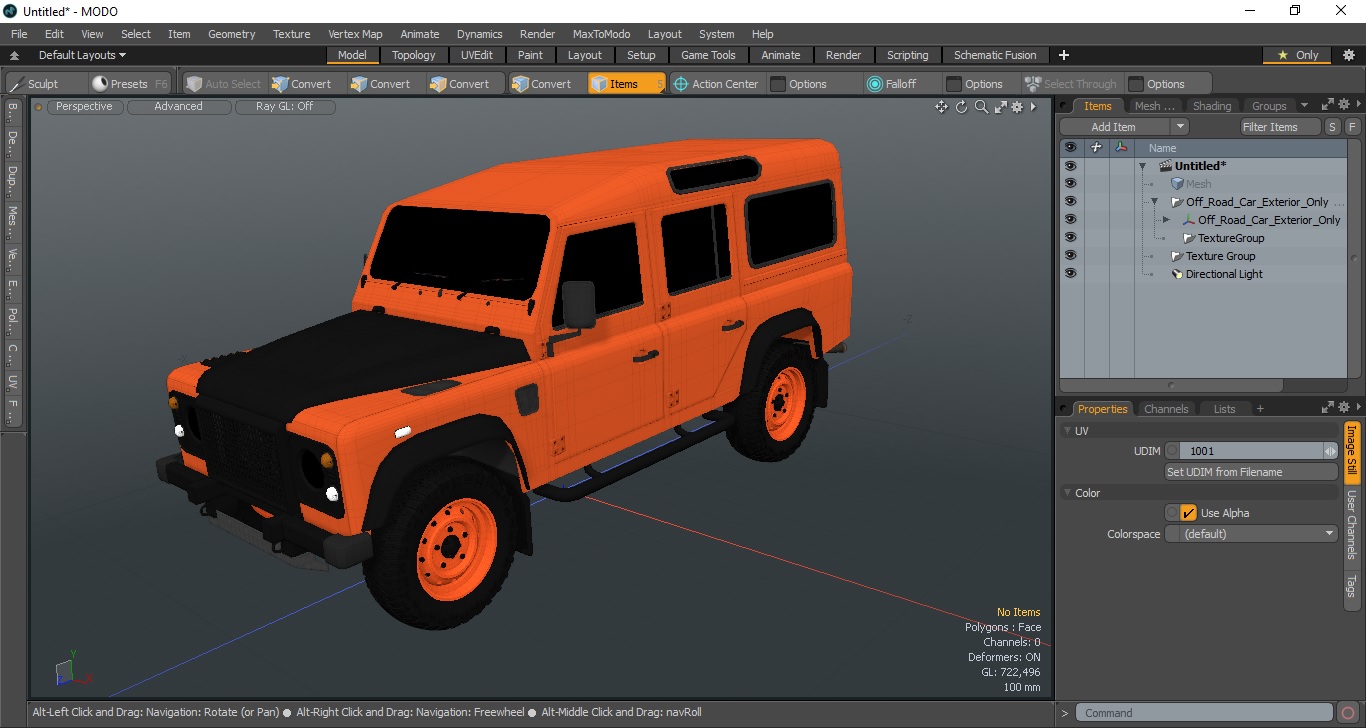Expand the Off_Road_Car_Exterior_Only locator
Image resolution: width=1366 pixels, height=728 pixels.
[x=1166, y=220]
